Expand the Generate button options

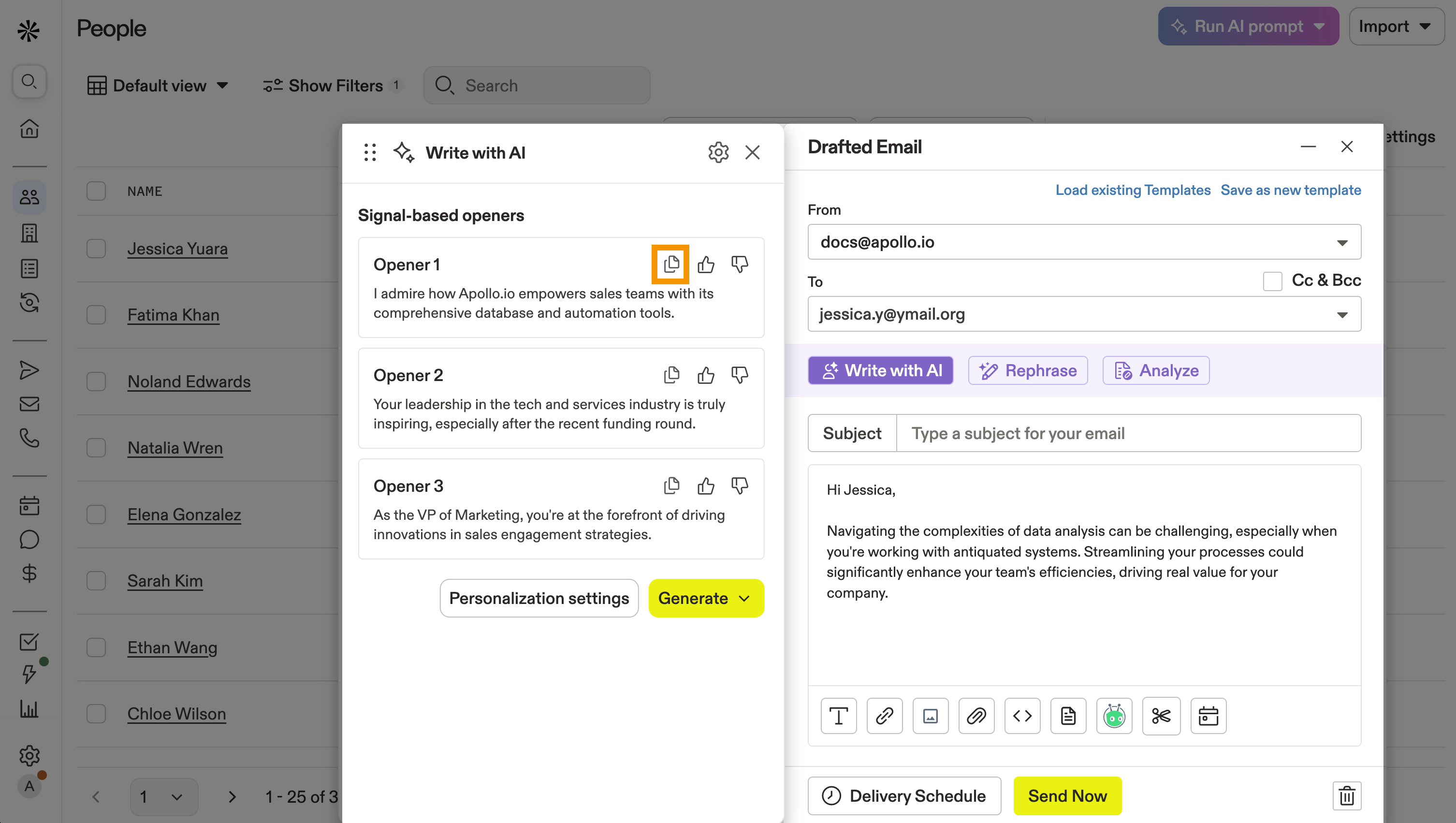745,598
